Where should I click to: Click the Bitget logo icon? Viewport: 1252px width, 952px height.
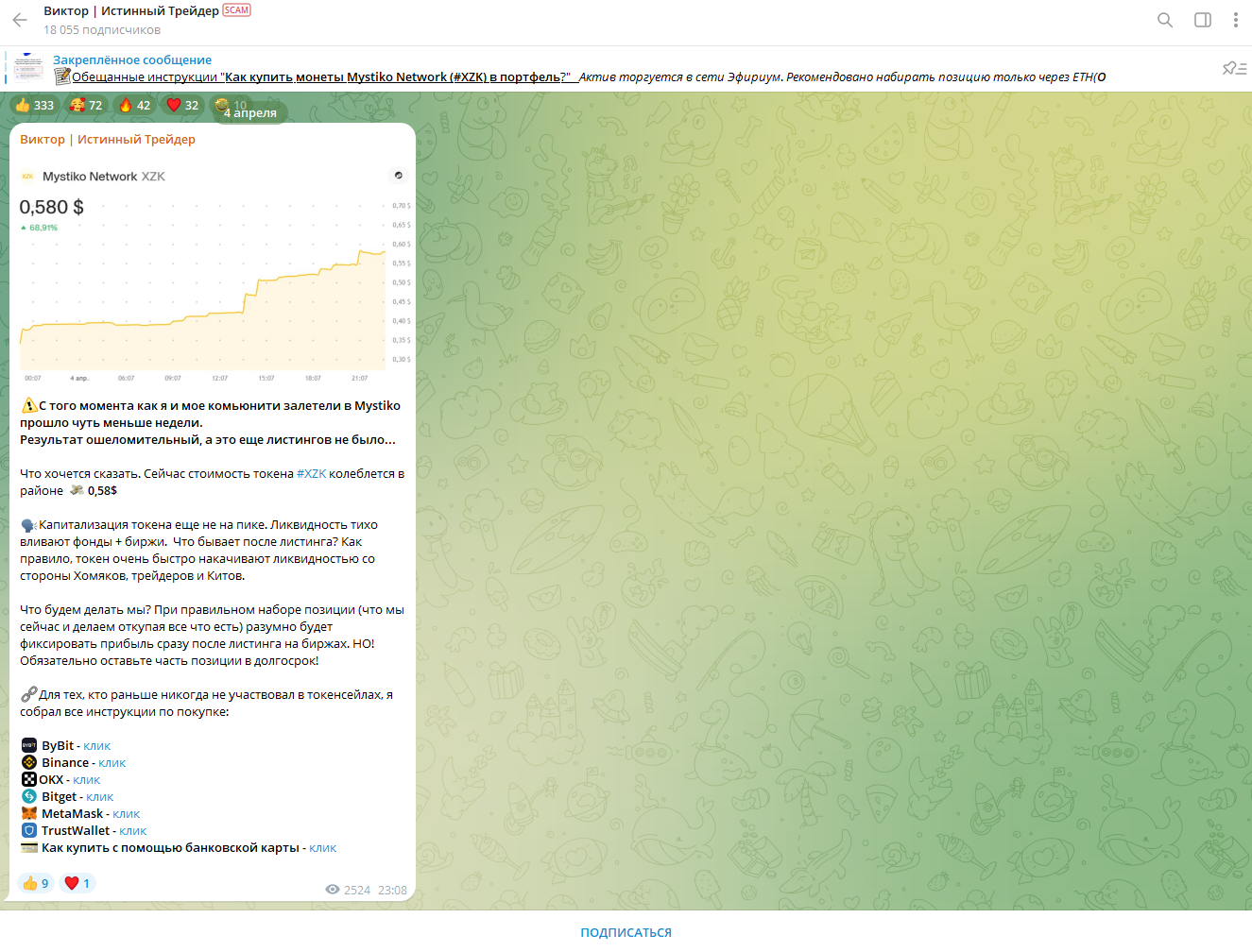click(29, 796)
